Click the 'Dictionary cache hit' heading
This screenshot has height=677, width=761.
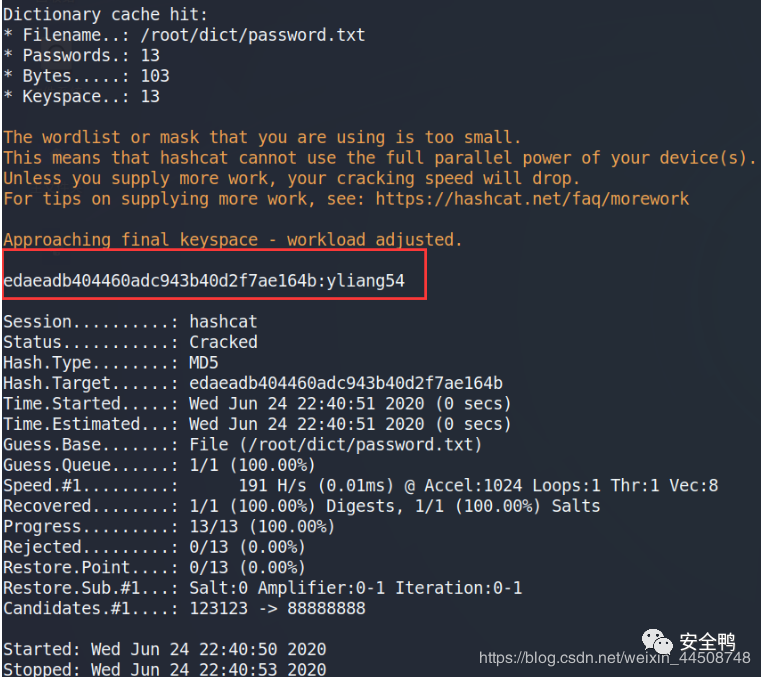(105, 14)
